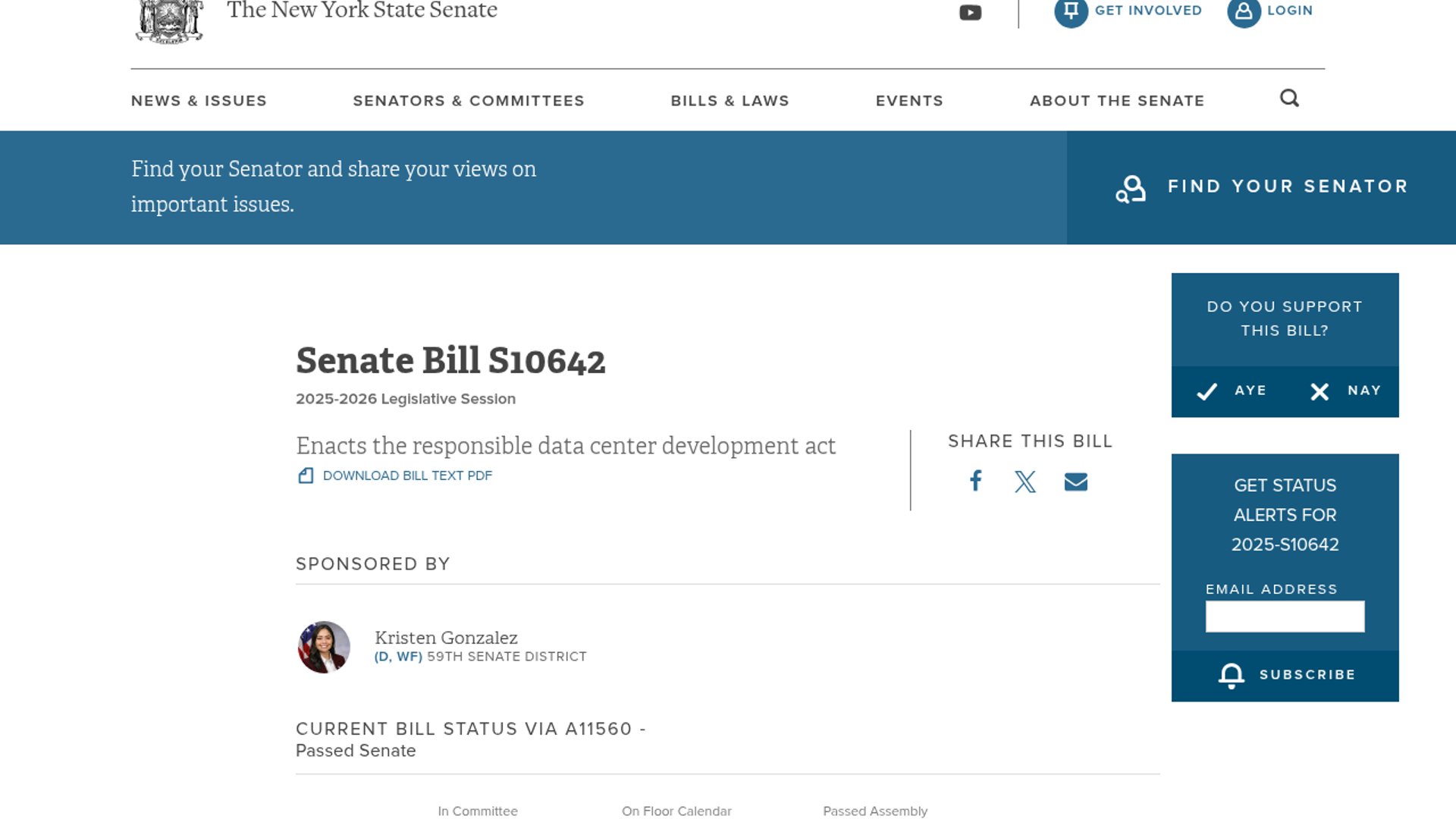Open the Senators & Committees menu
This screenshot has height=819, width=1456.
(469, 101)
